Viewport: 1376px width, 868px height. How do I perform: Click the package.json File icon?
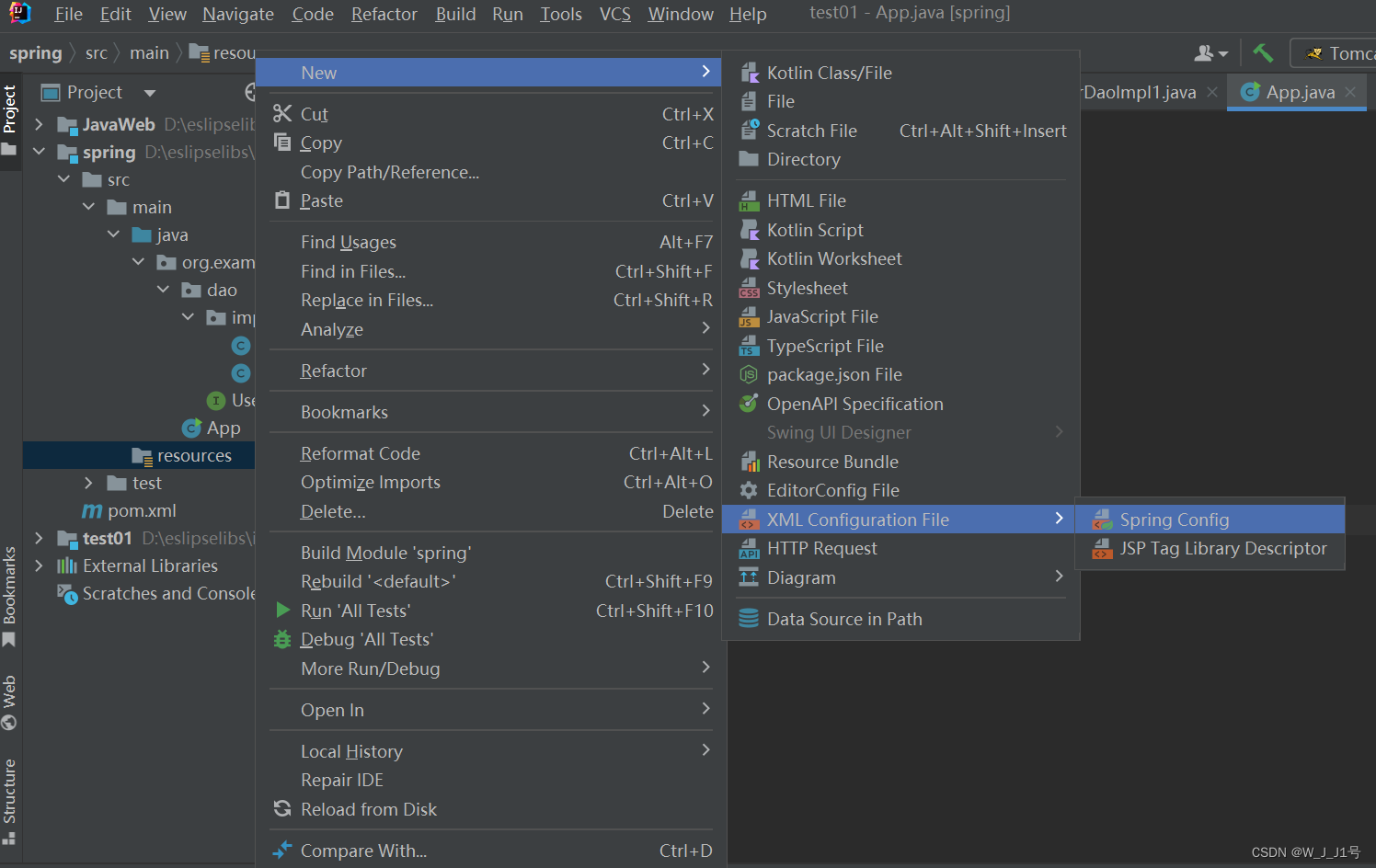[x=750, y=374]
